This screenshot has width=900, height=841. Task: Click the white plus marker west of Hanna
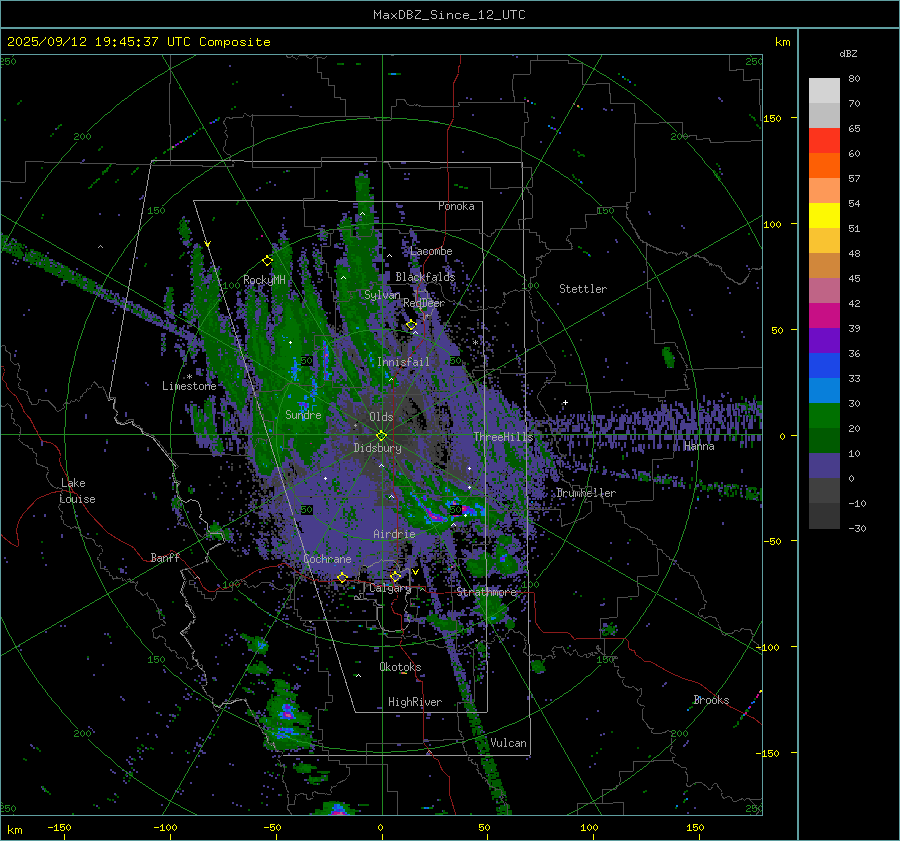pyautogui.click(x=565, y=402)
